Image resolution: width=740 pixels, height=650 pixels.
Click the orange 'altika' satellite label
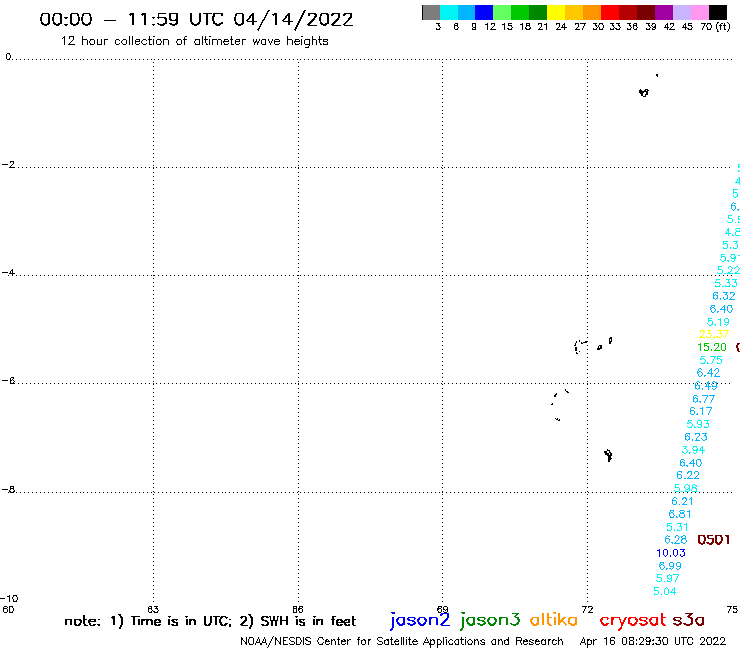[554, 620]
